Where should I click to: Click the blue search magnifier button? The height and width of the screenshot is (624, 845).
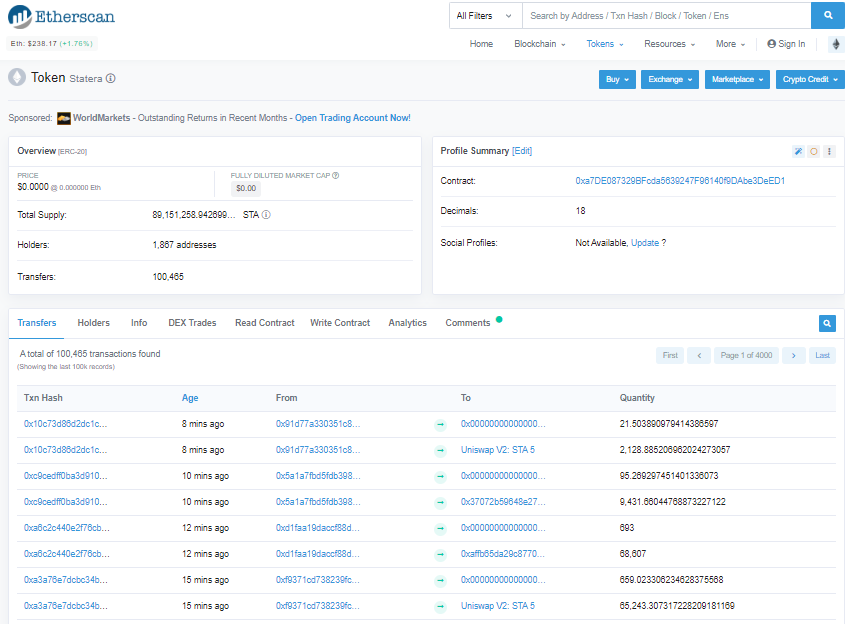point(828,16)
